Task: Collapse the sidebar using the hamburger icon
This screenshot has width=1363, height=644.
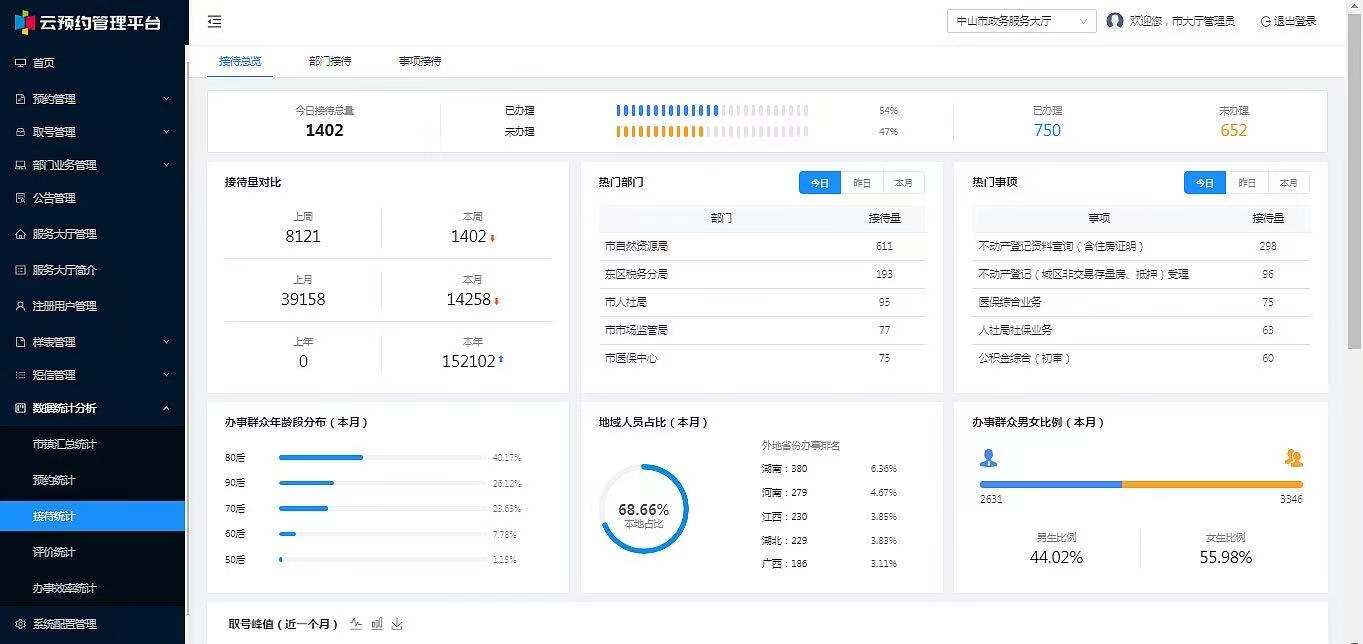Action: click(x=215, y=22)
